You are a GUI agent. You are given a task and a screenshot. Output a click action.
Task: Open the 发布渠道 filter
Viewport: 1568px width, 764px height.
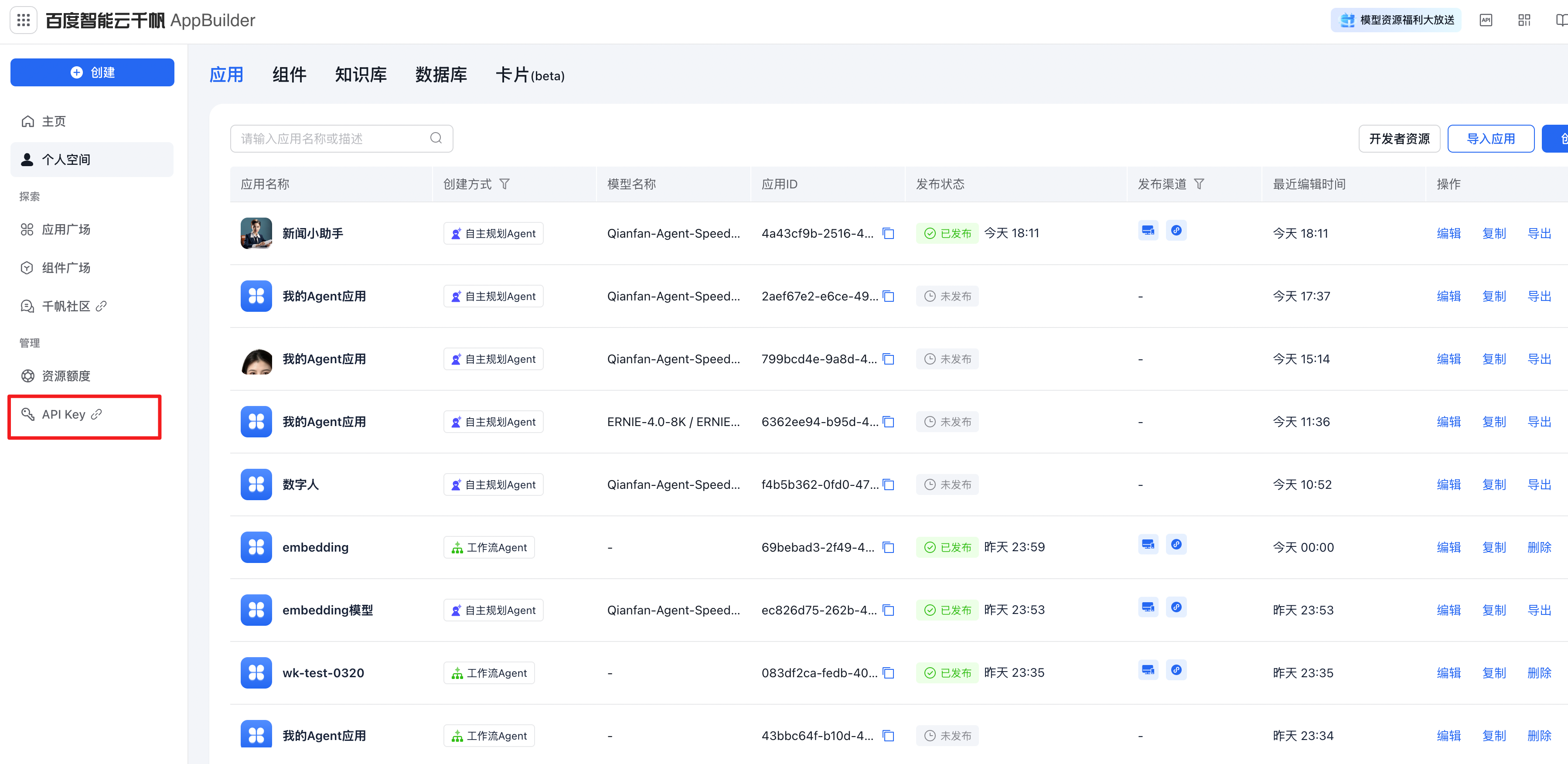(1199, 184)
